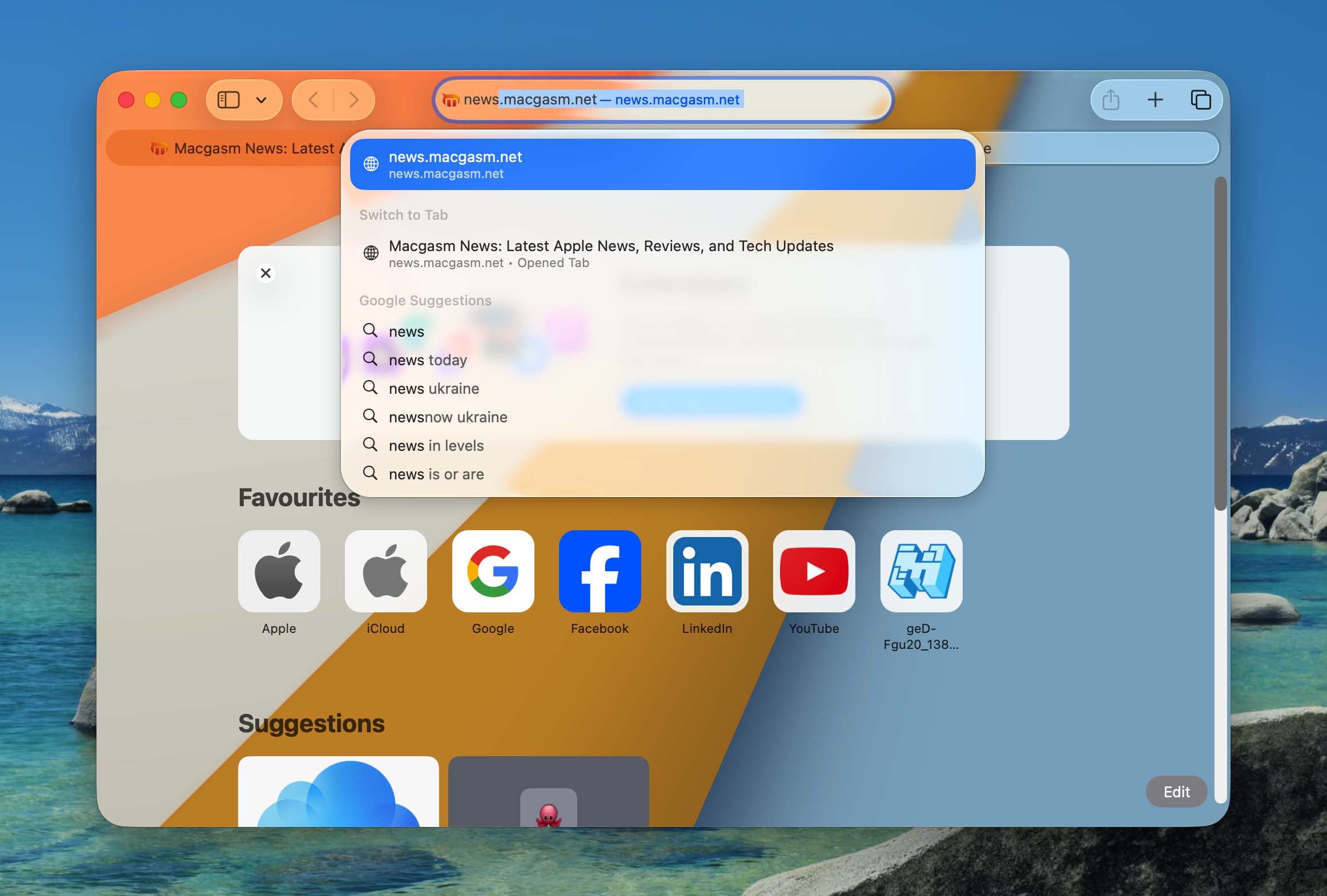Click inside the address bar field
Viewport: 1327px width, 896px height.
(663, 100)
